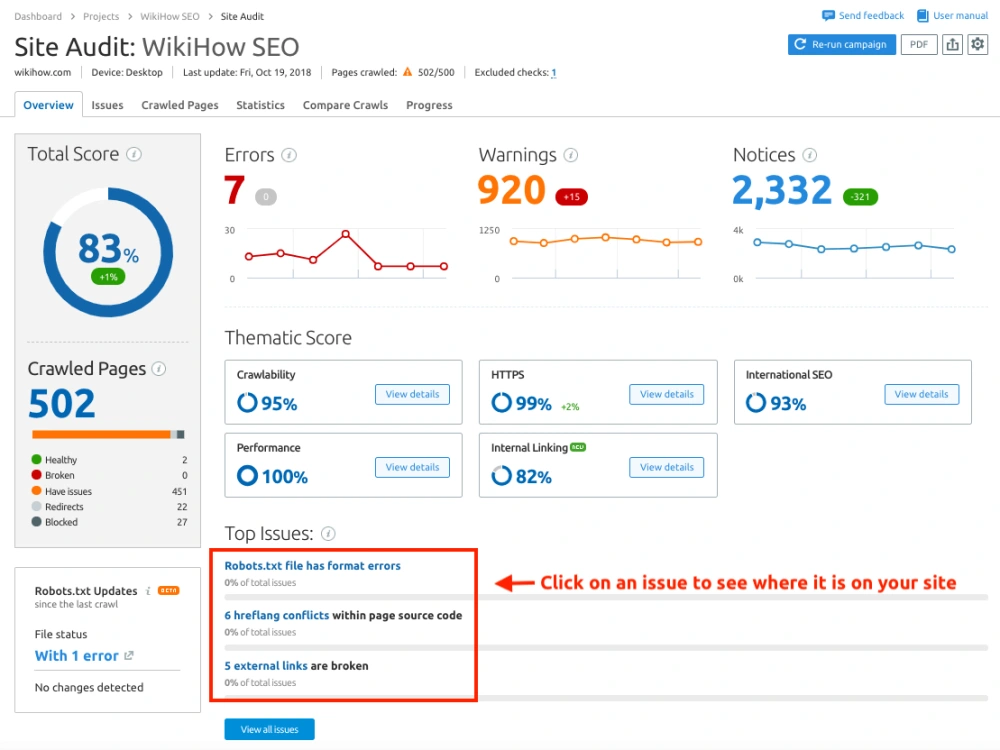The width and height of the screenshot is (1000, 750).
Task: Click the HTTPS score circle icon
Action: pos(501,403)
